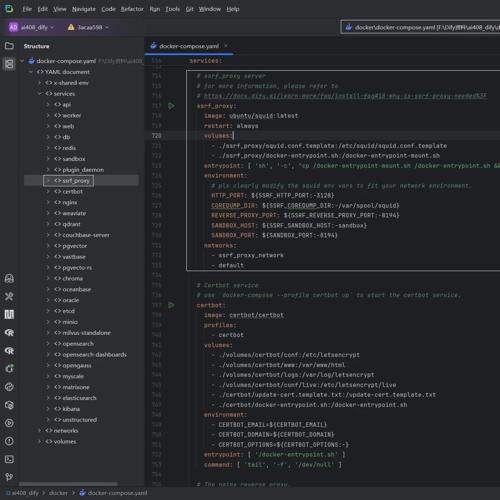Click the sidebar icon with the green dot
Image resolution: width=500 pixels, height=500 pixels.
pyautogui.click(x=9, y=368)
